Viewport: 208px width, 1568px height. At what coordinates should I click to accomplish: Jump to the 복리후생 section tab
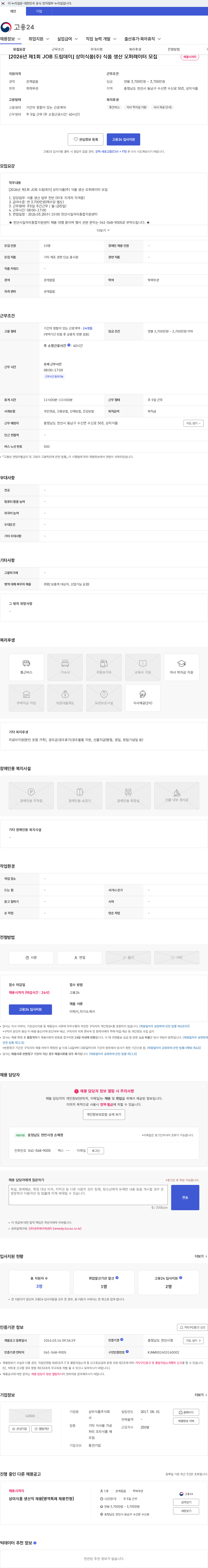135,49
